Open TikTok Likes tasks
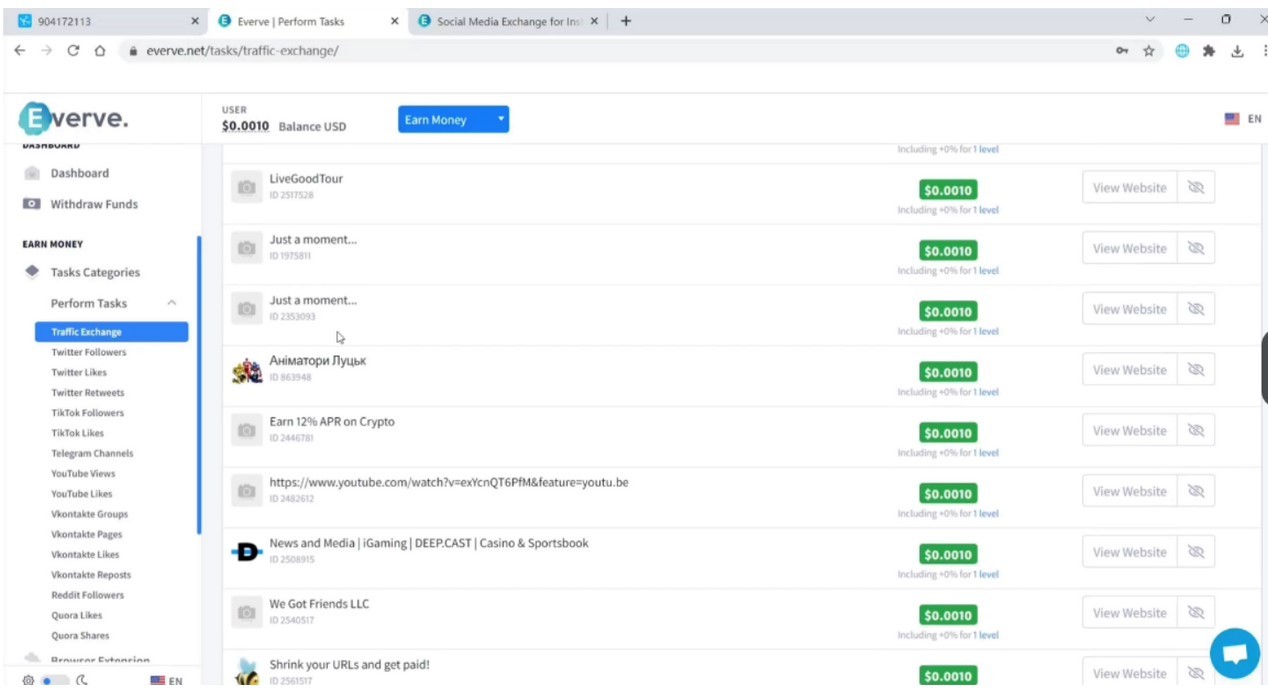This screenshot has height=697, width=1268. pos(78,433)
